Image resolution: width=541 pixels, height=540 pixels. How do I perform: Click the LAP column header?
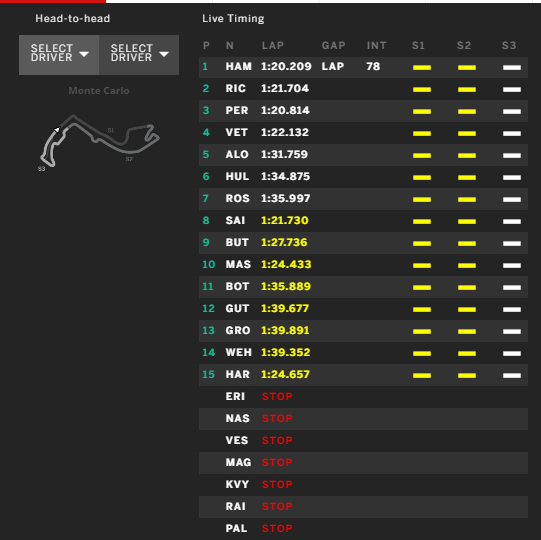273,46
